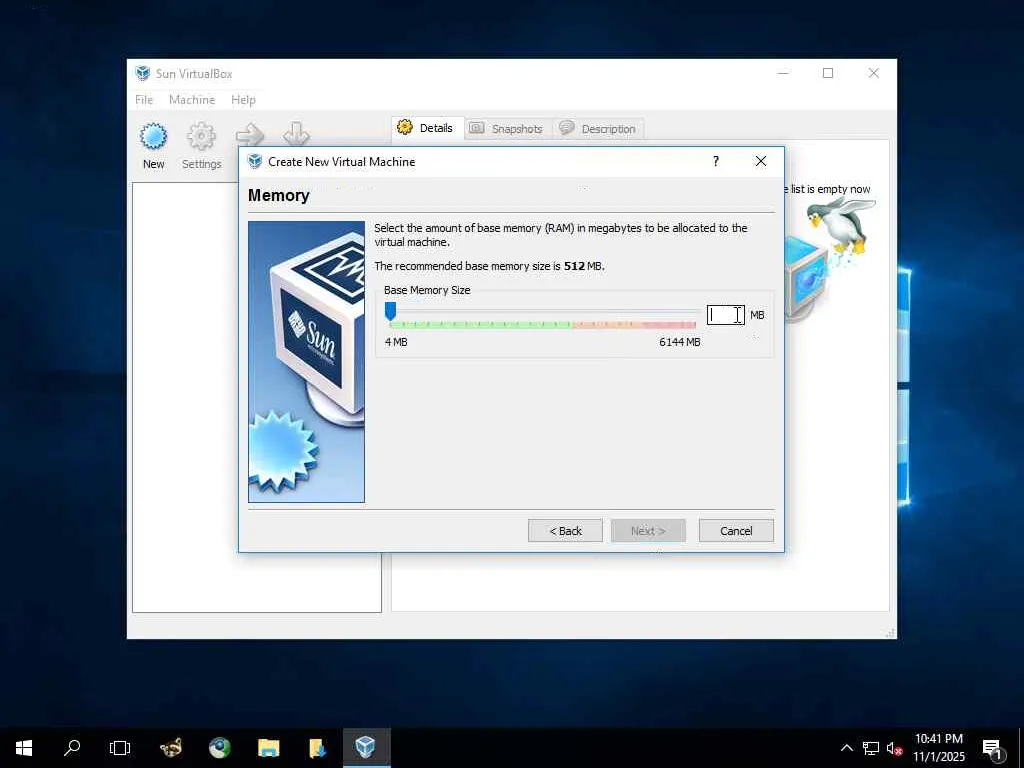The image size is (1024, 768).
Task: Click the VirtualBox taskbar icon
Action: tap(366, 748)
